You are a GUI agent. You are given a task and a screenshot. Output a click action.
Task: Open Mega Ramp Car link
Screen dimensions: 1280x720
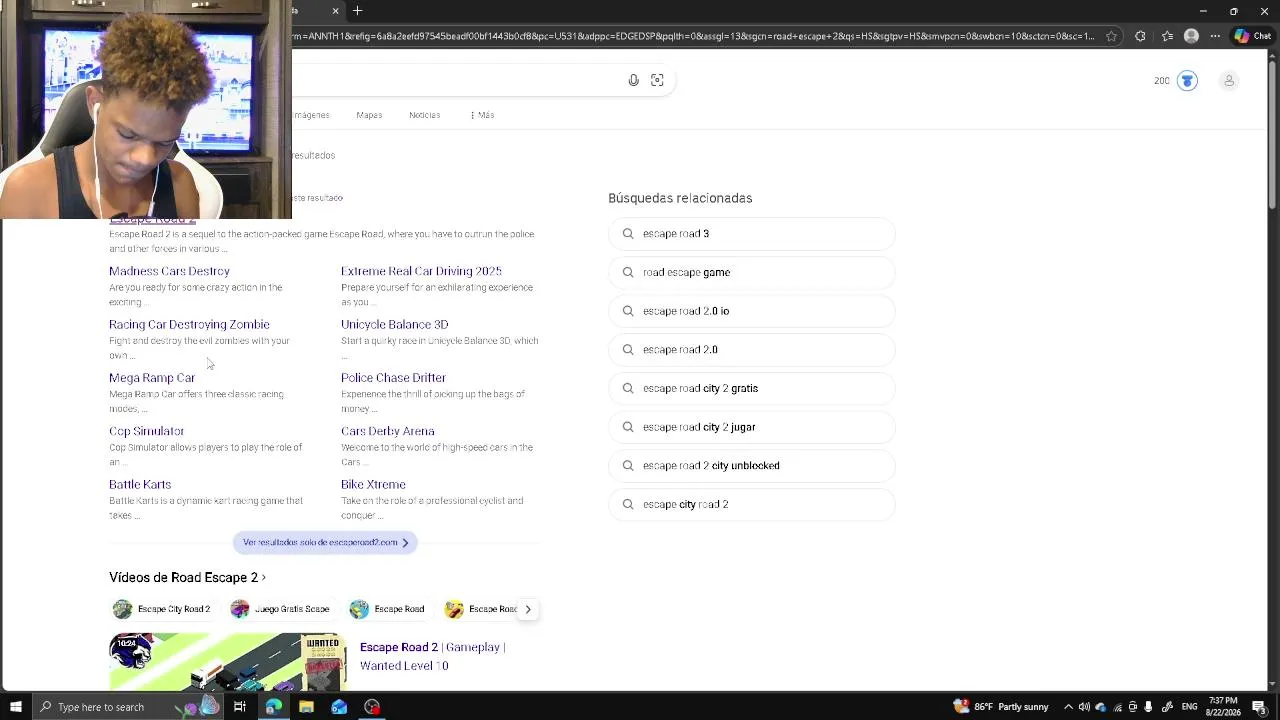[152, 377]
